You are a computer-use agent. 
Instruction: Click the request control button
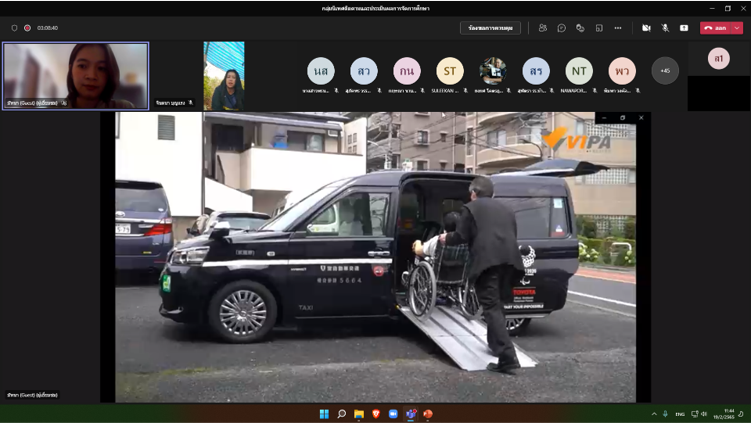coord(490,28)
